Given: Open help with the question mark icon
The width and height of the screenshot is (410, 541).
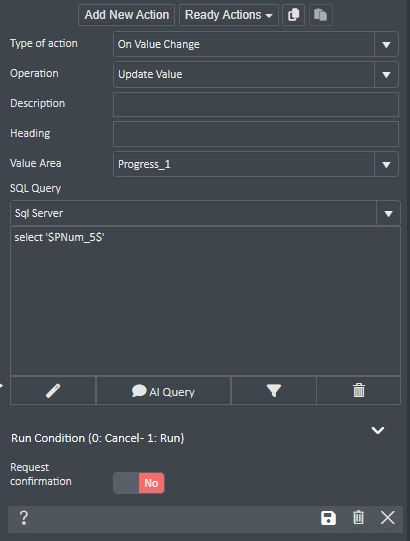Looking at the screenshot, I should pyautogui.click(x=23, y=518).
